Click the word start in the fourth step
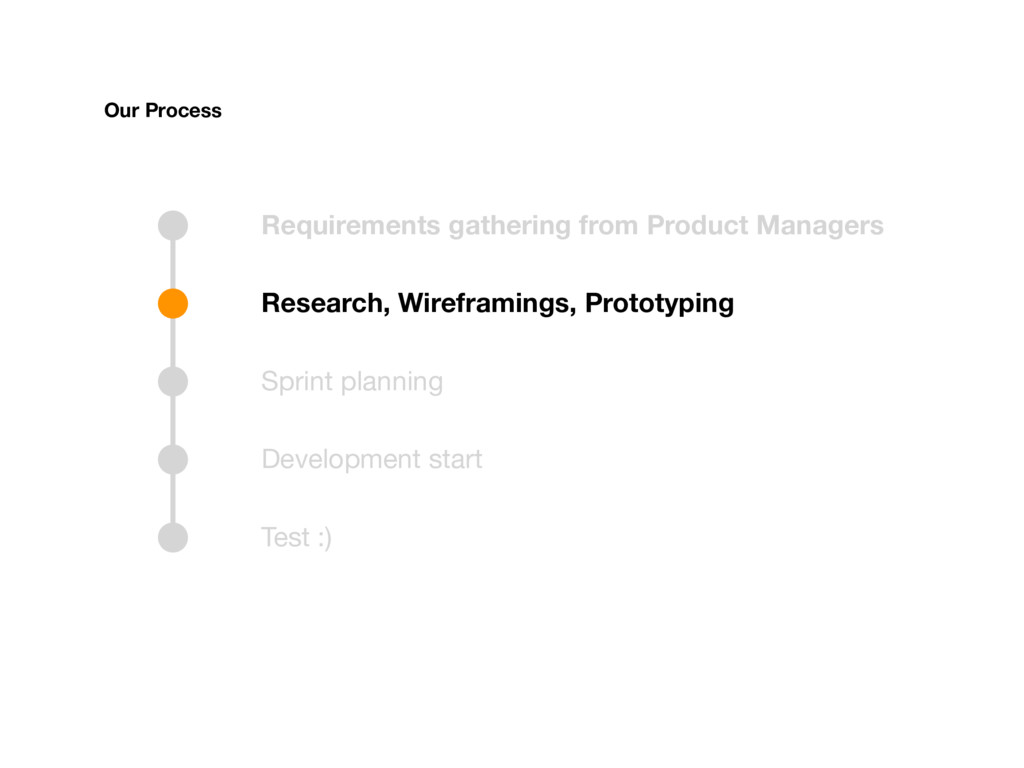Screen dimensions: 1024x768 tap(455, 459)
